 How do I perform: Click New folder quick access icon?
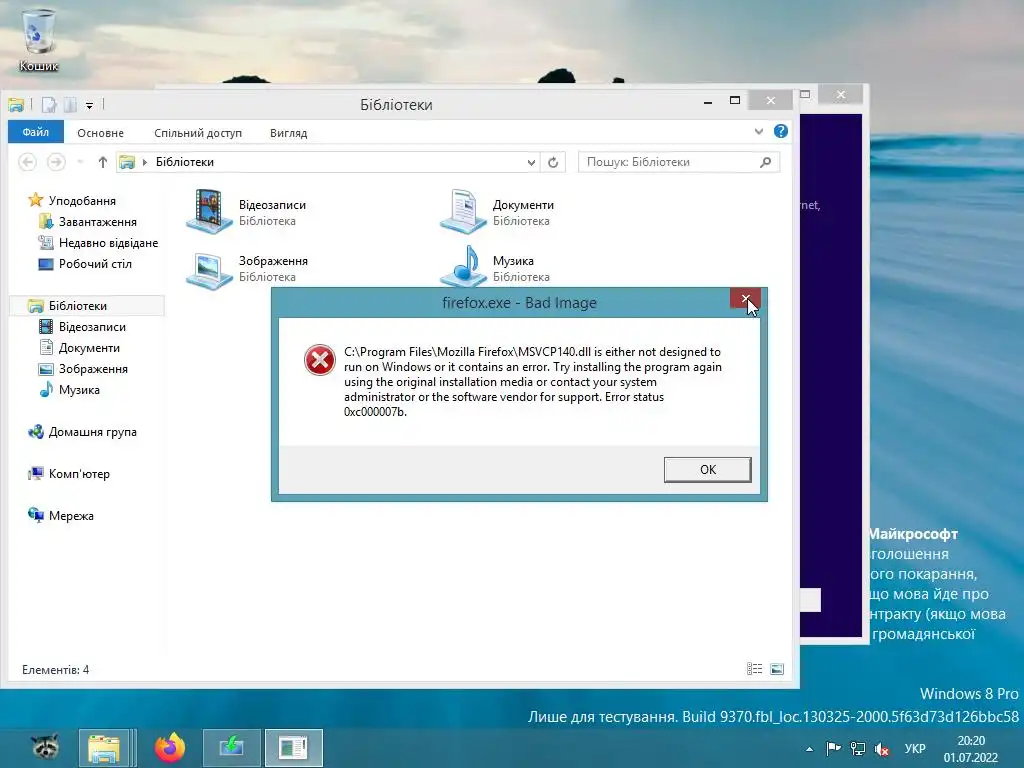point(71,104)
